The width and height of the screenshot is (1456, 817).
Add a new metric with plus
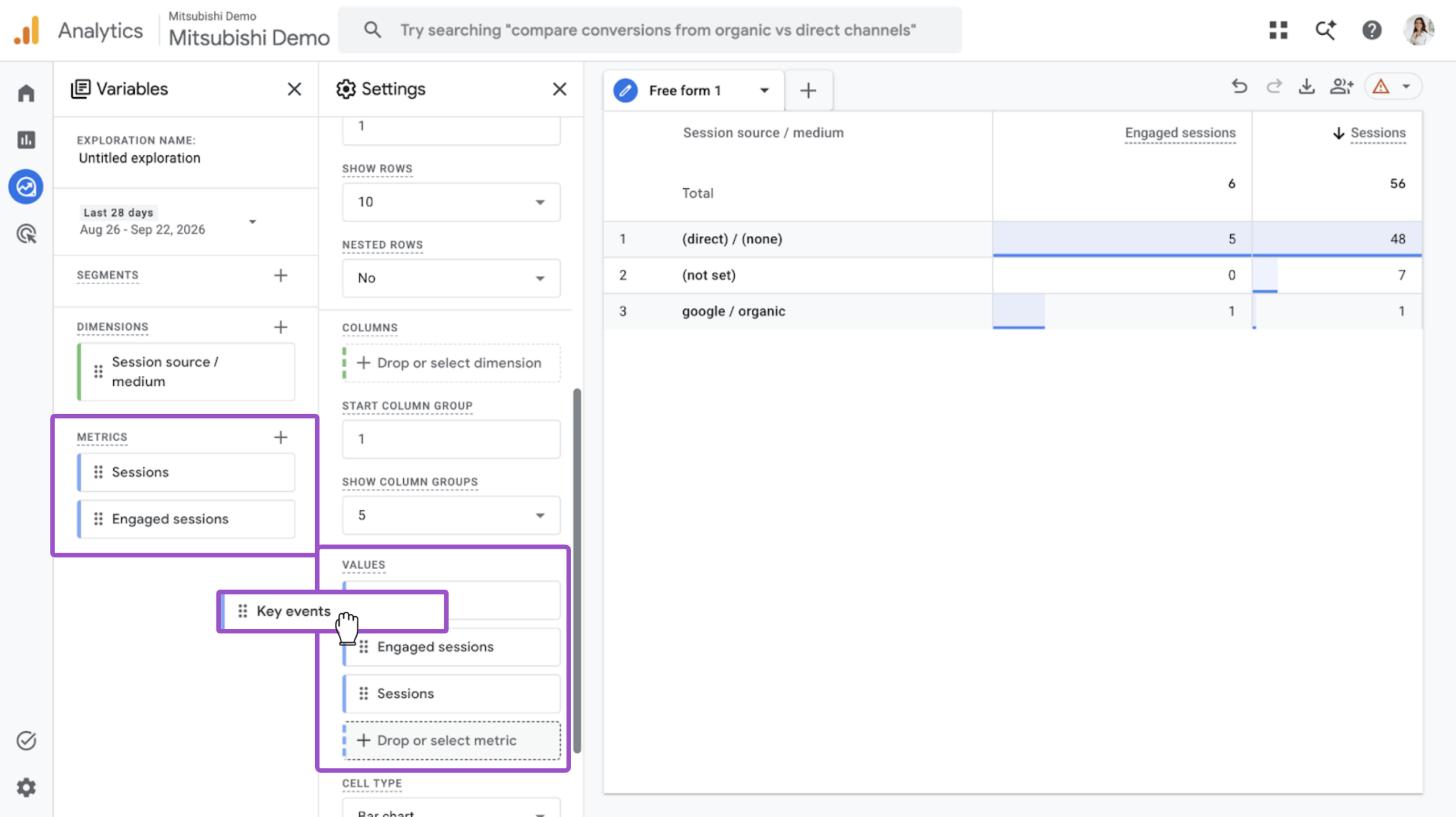pos(280,437)
